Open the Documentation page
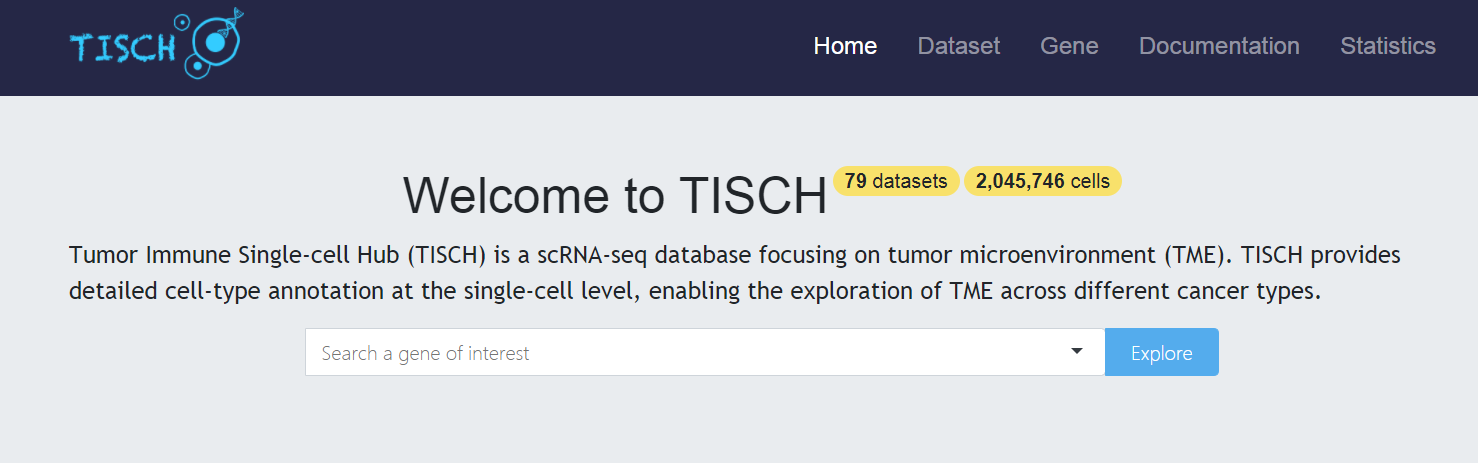 click(x=1219, y=46)
